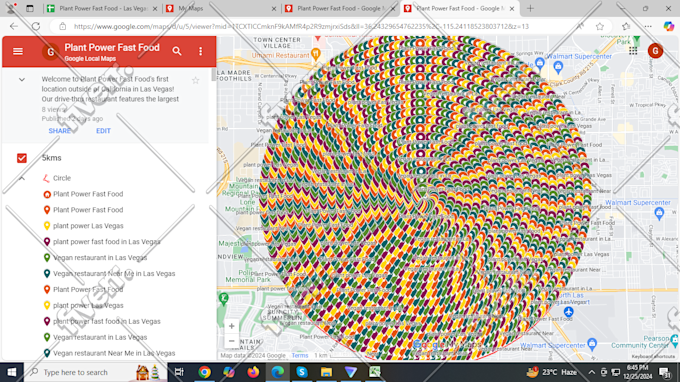This screenshot has width=680, height=382.
Task: Open File Explorer from the taskbar
Action: tap(326, 372)
